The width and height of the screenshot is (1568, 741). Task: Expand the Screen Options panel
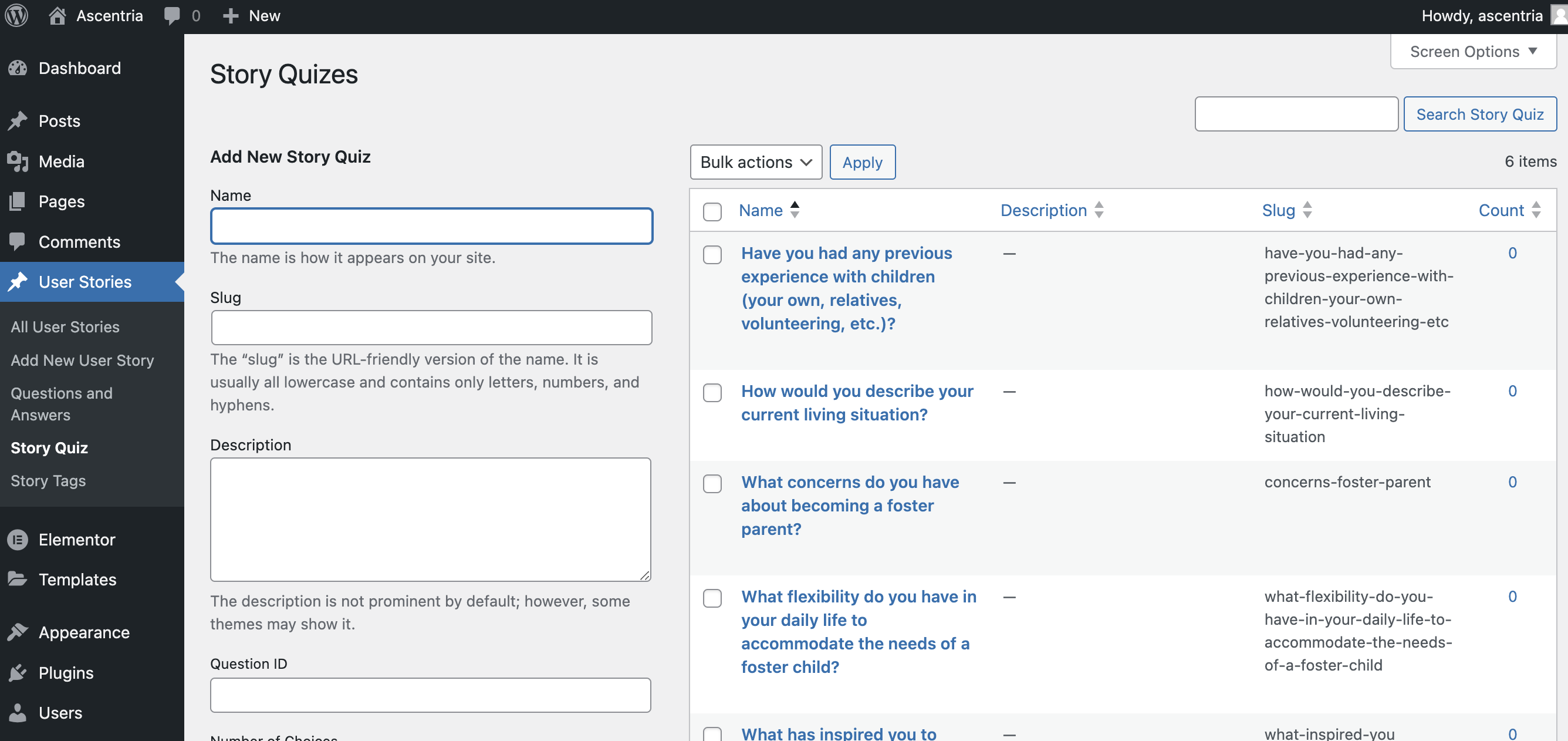(1472, 52)
